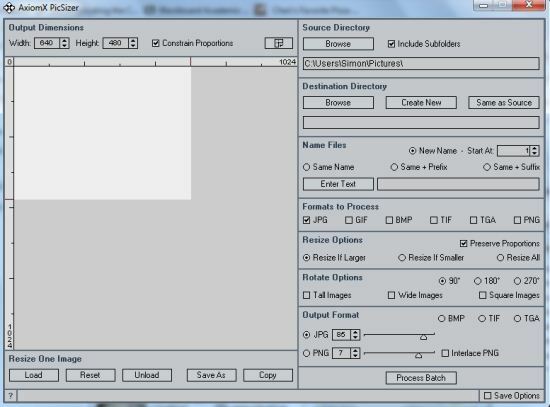This screenshot has width=550, height=407.
Task: Click the Height spinner arrows
Action: click(133, 43)
